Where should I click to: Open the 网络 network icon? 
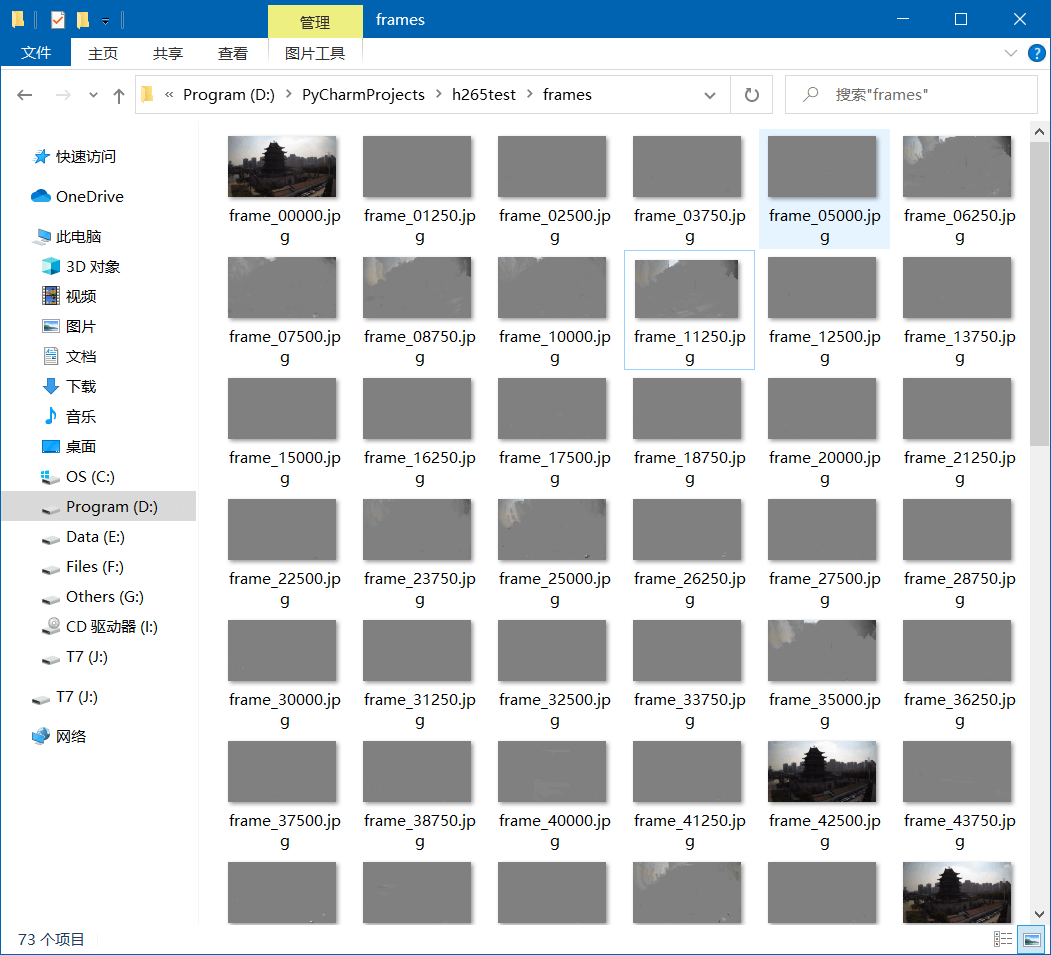(x=41, y=736)
